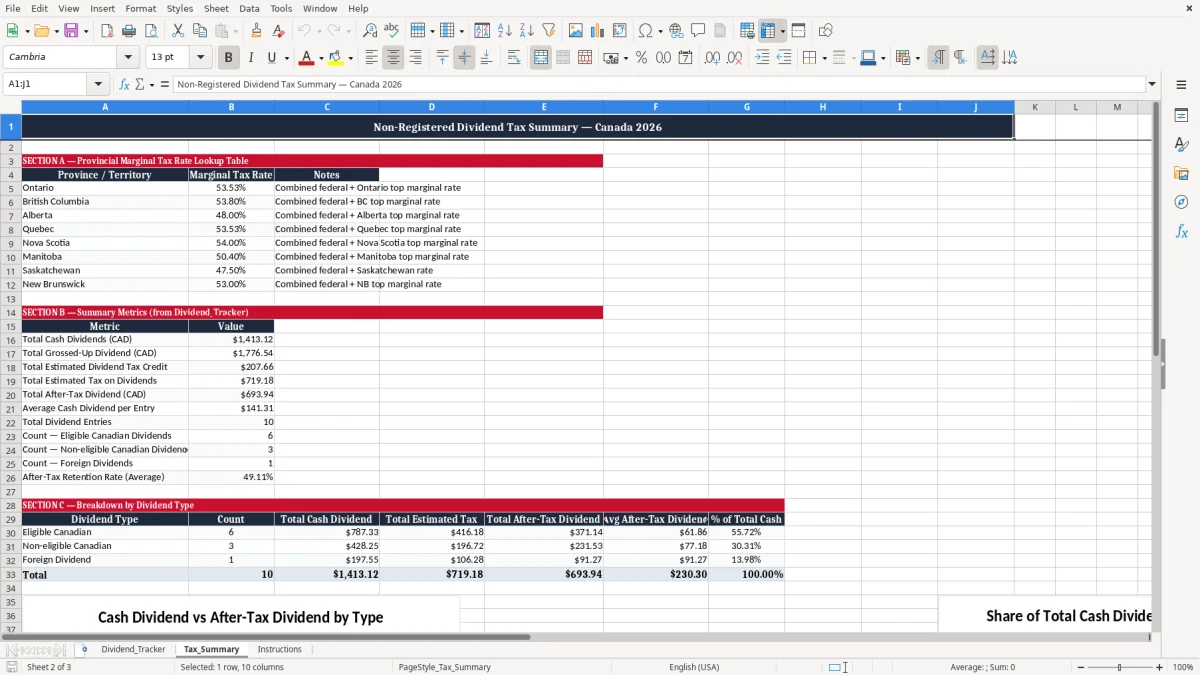
Task: Apply the red font color swatch
Action: [307, 58]
